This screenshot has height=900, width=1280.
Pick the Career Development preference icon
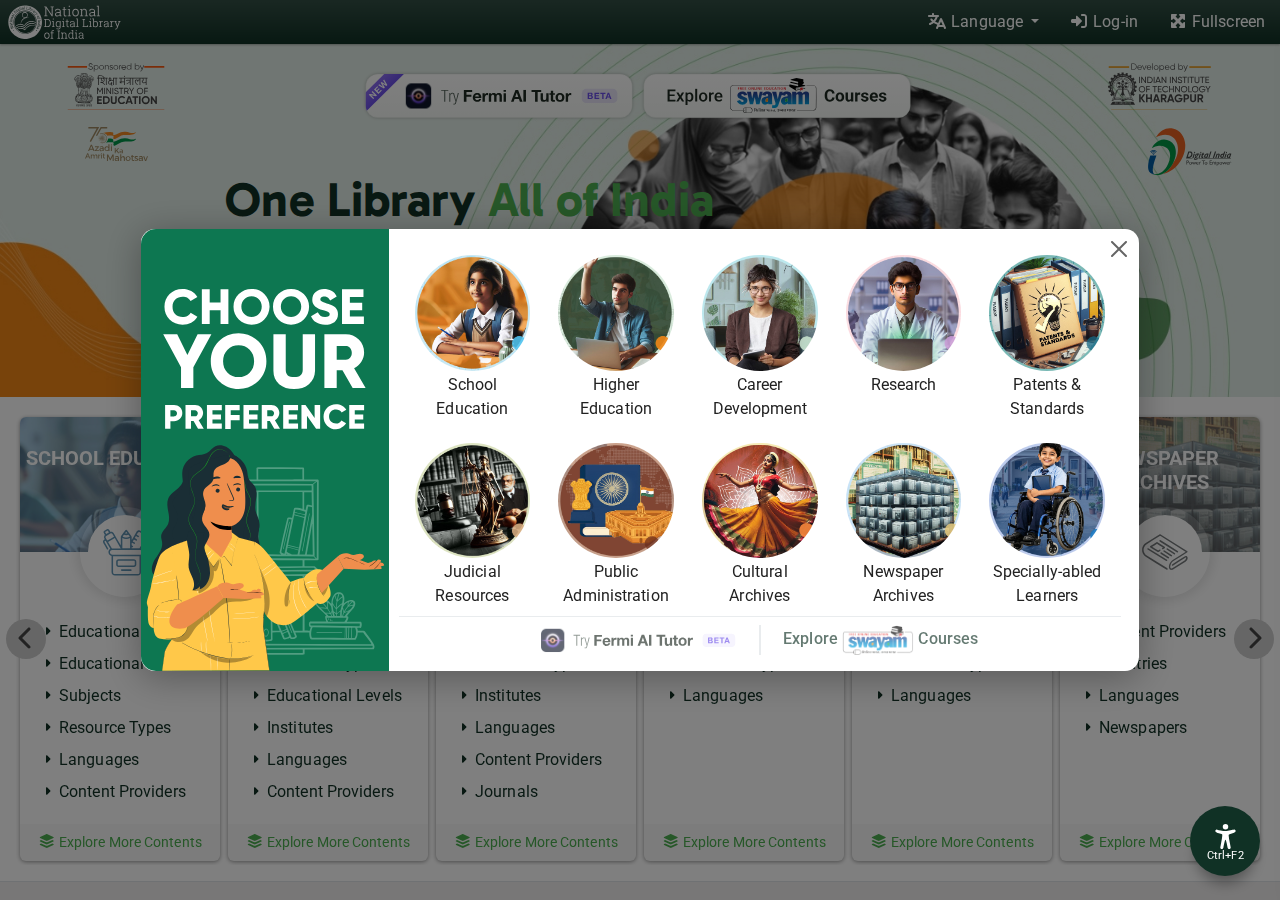760,313
